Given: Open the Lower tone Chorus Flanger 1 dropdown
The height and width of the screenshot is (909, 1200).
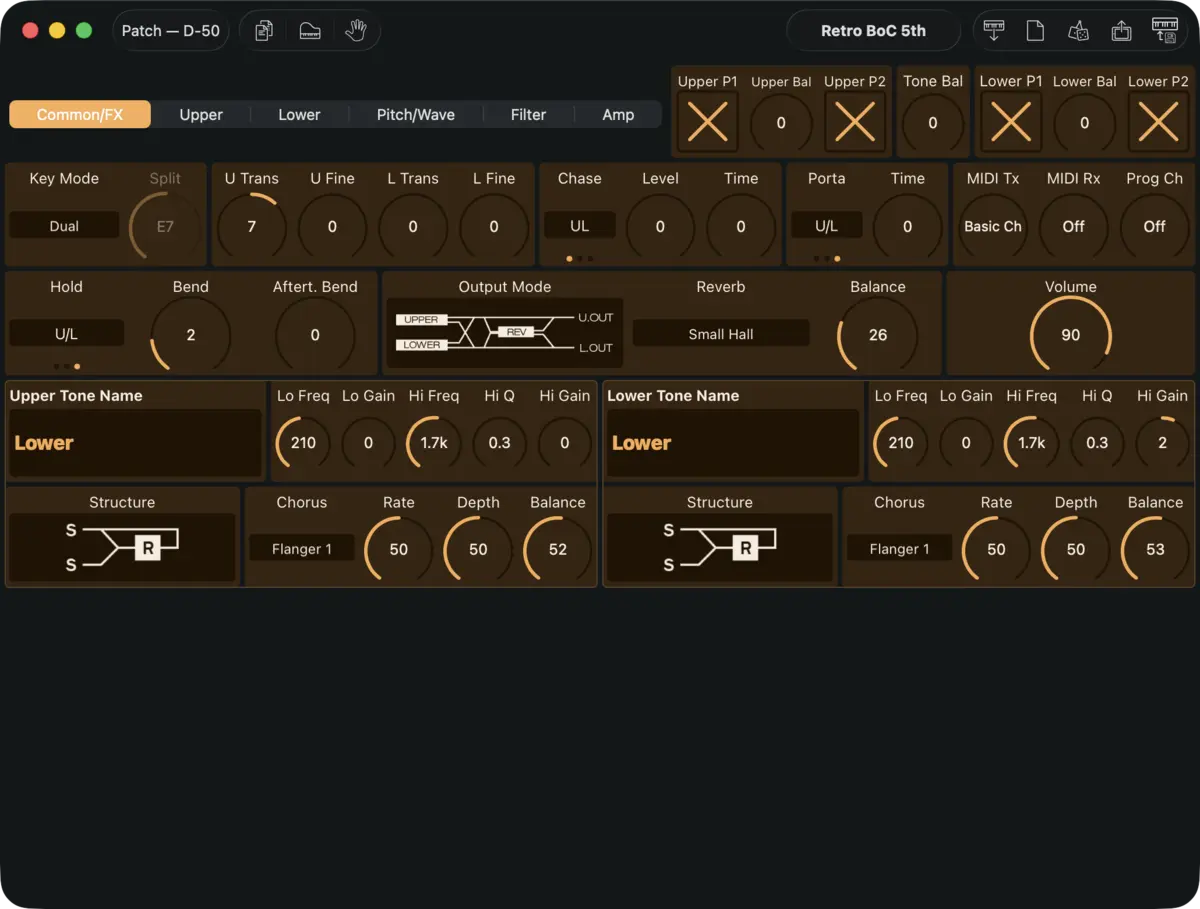Looking at the screenshot, I should point(899,549).
